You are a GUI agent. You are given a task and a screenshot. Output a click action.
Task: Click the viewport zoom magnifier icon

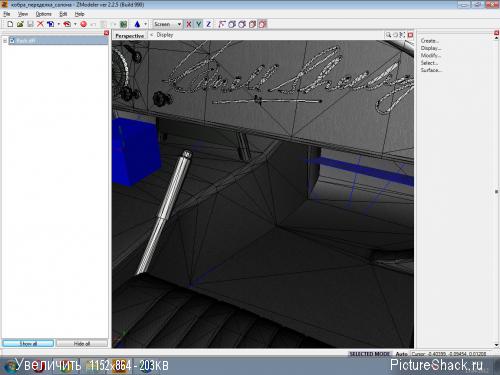[388, 35]
